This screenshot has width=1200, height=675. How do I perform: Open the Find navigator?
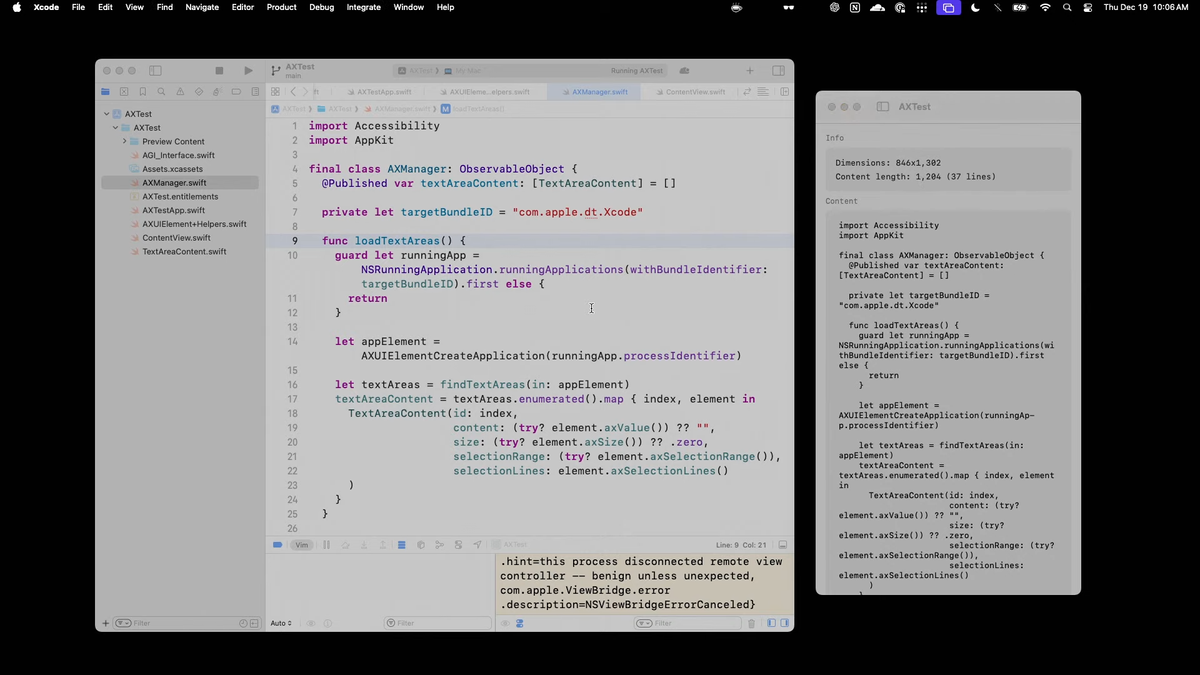161,91
